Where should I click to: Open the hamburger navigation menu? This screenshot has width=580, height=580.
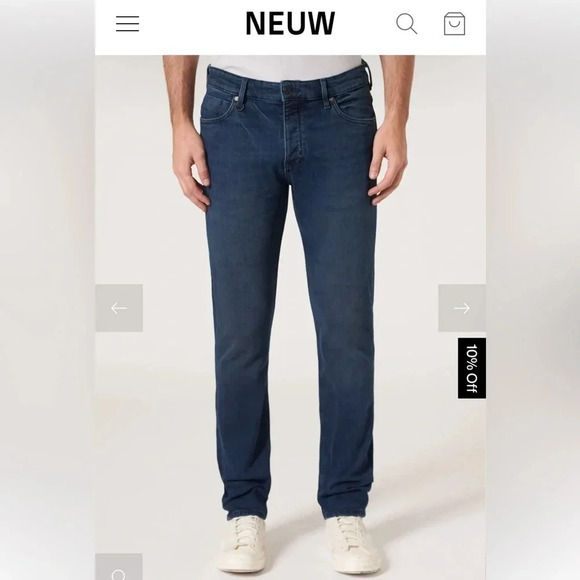coord(128,24)
